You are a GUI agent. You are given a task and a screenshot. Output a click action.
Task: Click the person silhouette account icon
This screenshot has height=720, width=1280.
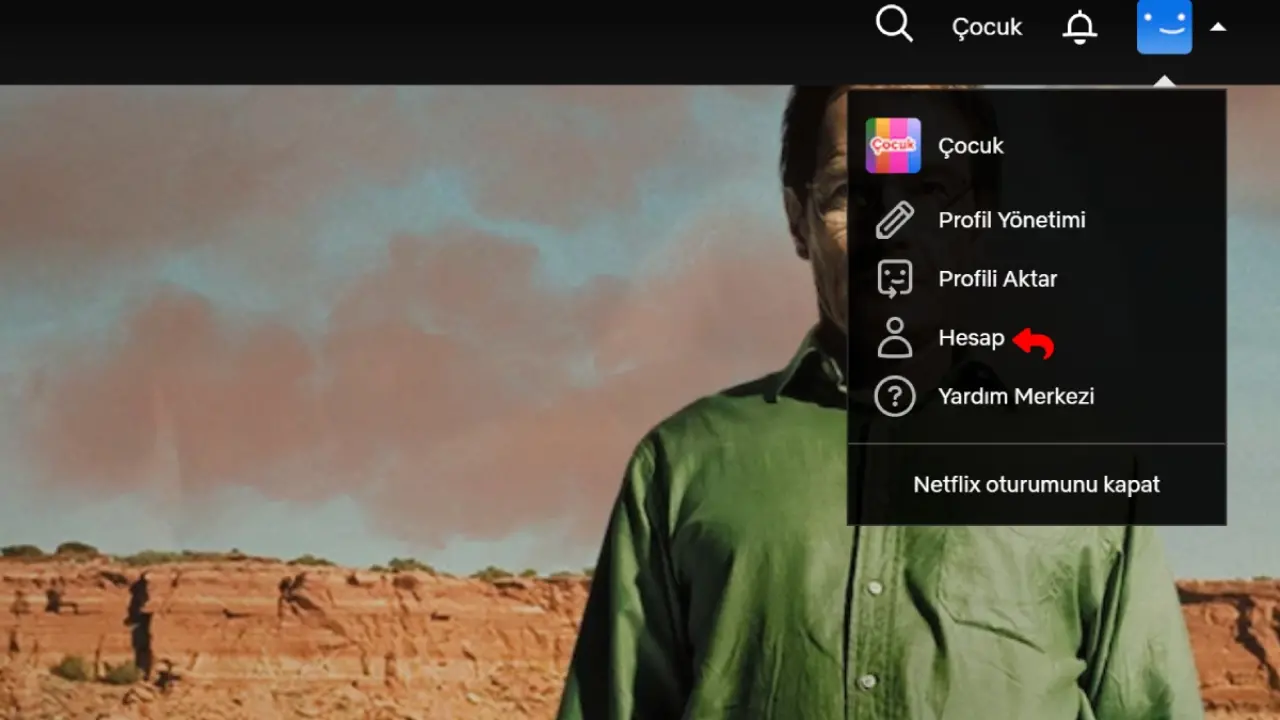point(894,338)
